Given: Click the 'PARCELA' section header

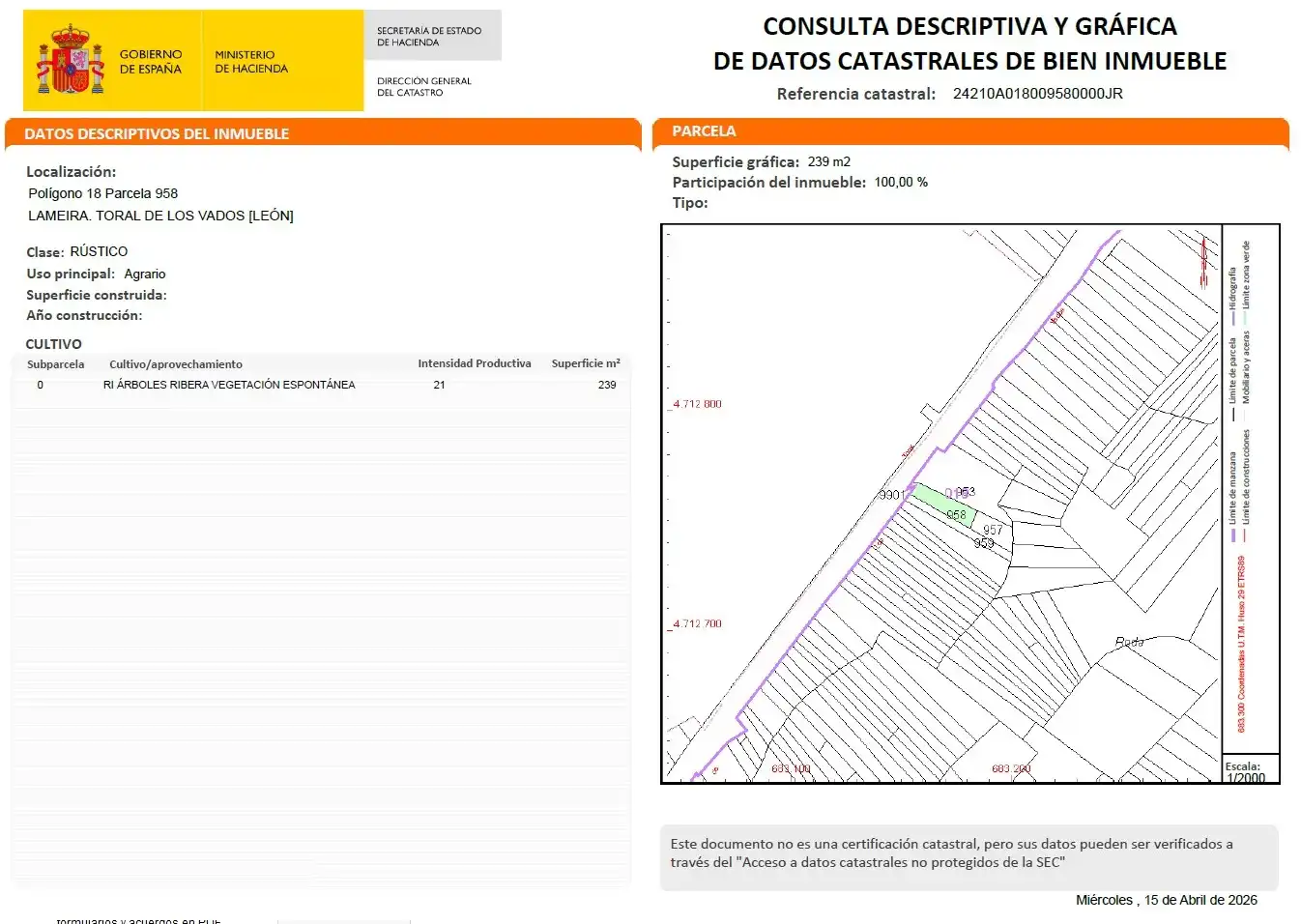Looking at the screenshot, I should [704, 130].
